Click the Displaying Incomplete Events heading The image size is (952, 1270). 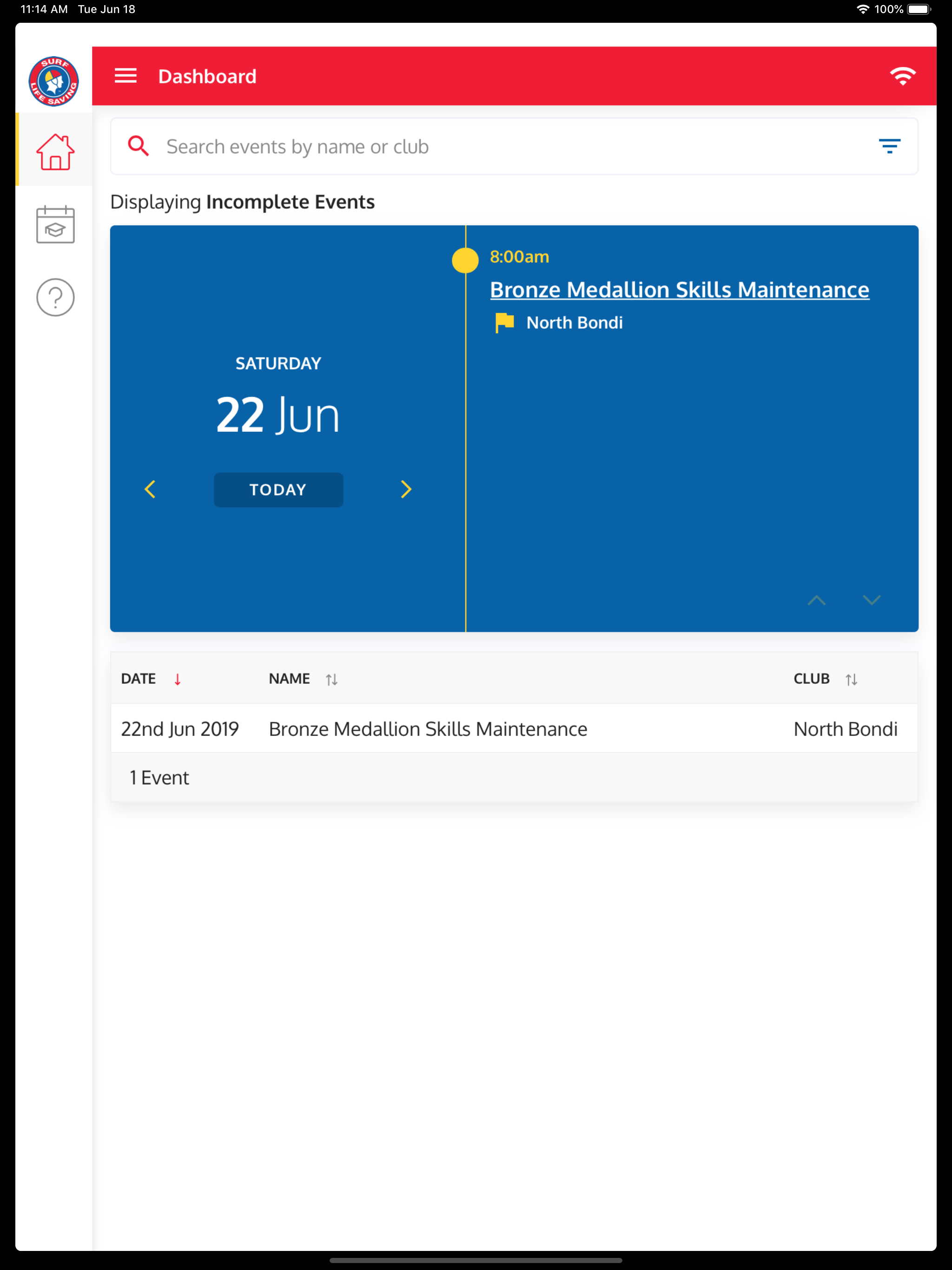(242, 202)
